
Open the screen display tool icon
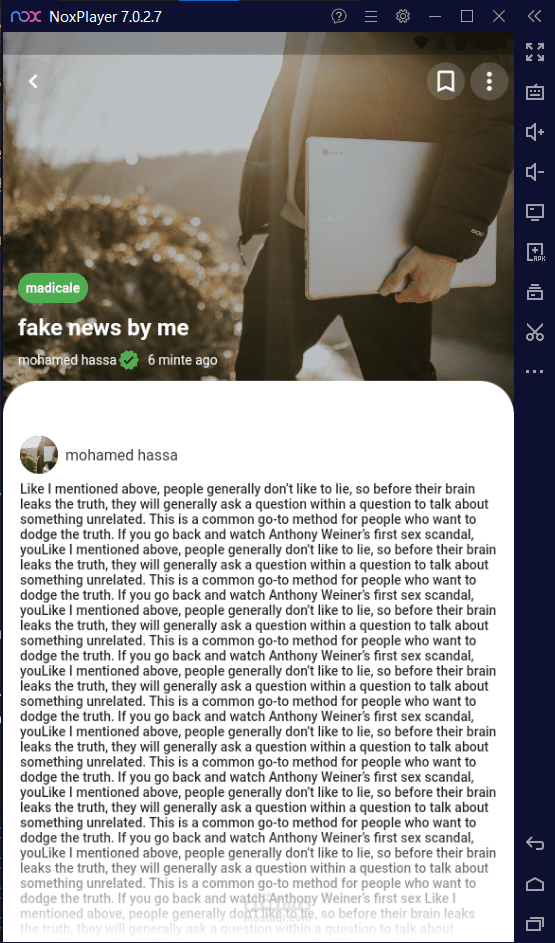pyautogui.click(x=535, y=212)
